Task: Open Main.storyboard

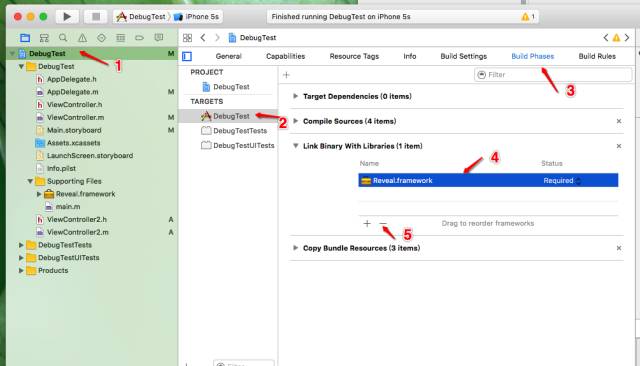Action: click(69, 130)
